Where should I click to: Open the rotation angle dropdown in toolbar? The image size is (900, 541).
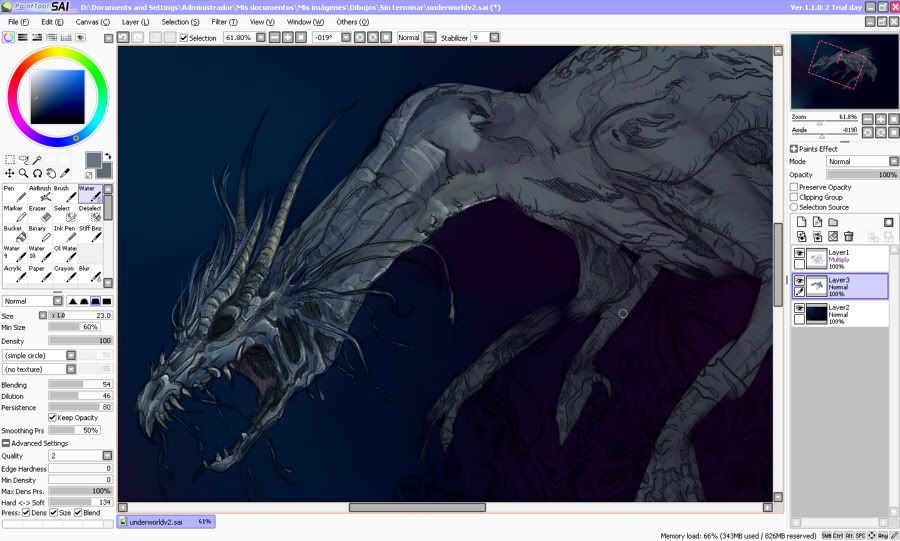(x=346, y=37)
